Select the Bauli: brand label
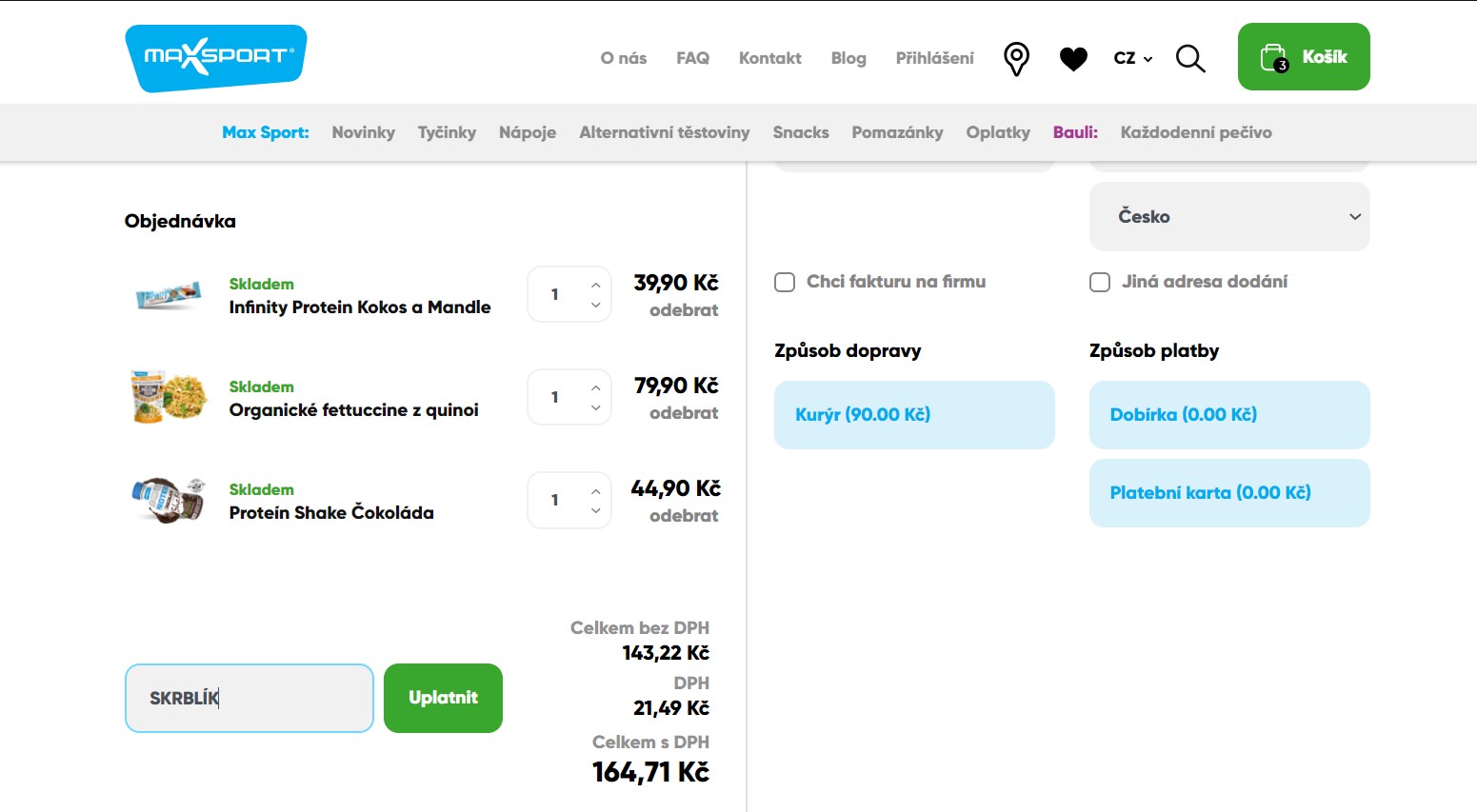Viewport: 1477px width, 812px height. coord(1075,132)
